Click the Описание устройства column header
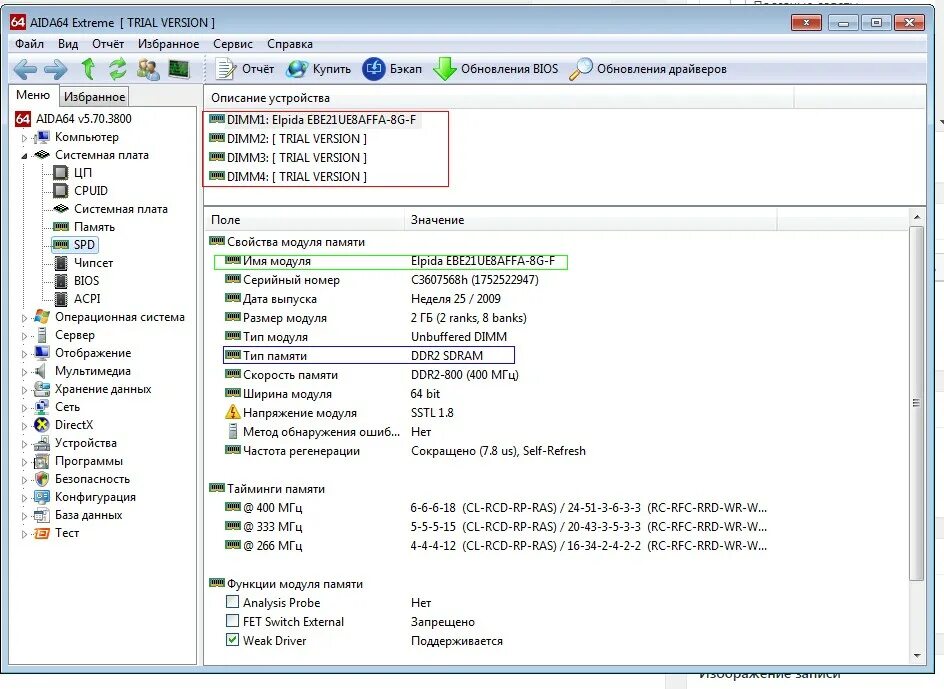 point(499,98)
